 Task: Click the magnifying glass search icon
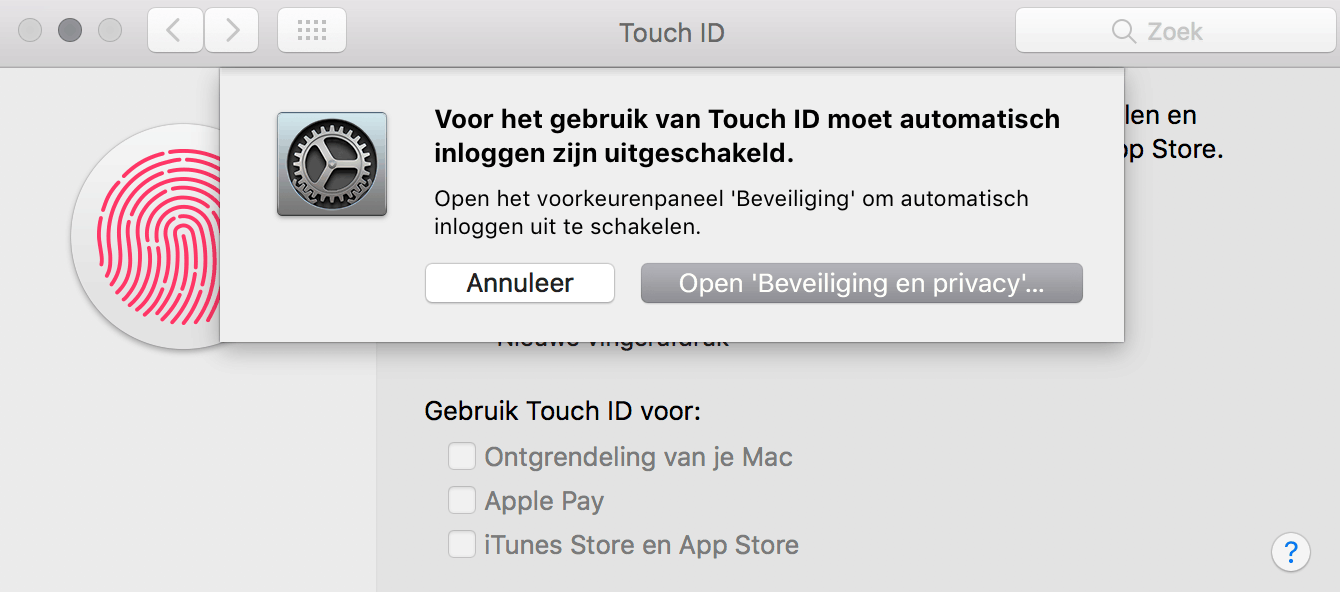(1124, 32)
